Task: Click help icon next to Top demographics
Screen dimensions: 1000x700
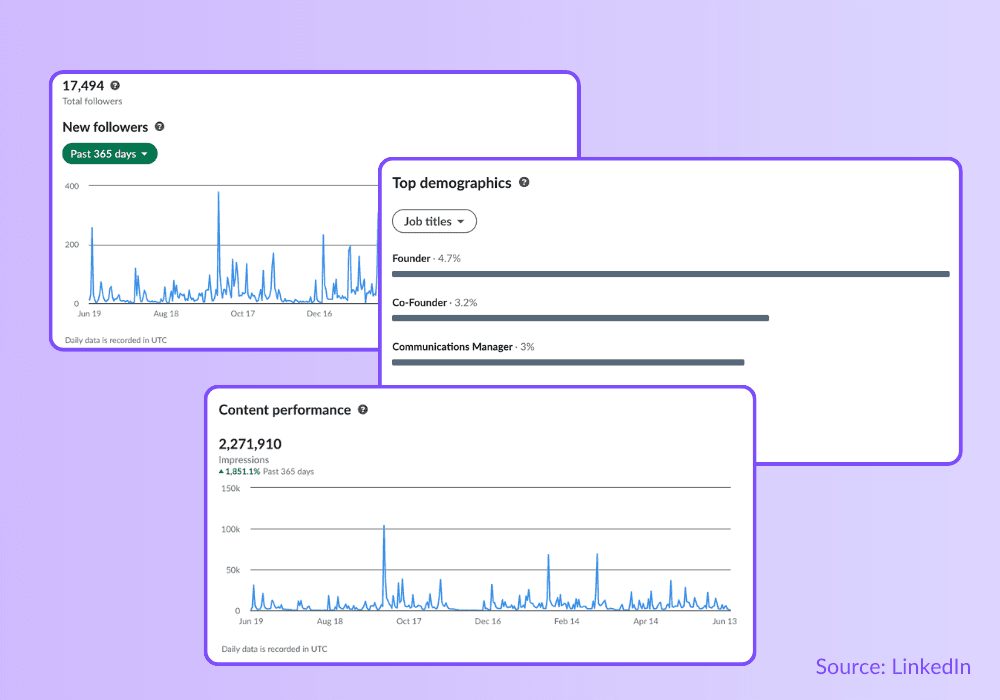Action: (524, 182)
